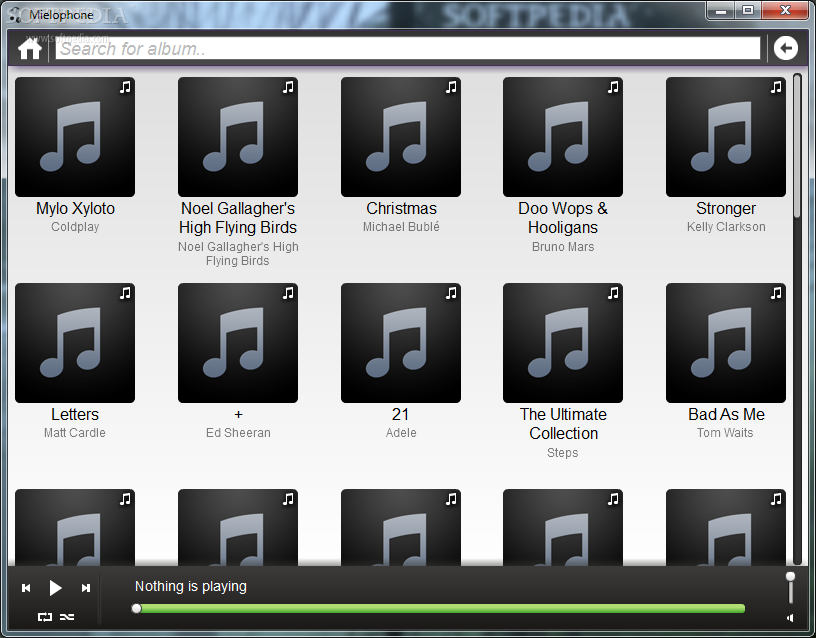Image resolution: width=816 pixels, height=638 pixels.
Task: Focus the Search for album field
Action: coord(408,48)
